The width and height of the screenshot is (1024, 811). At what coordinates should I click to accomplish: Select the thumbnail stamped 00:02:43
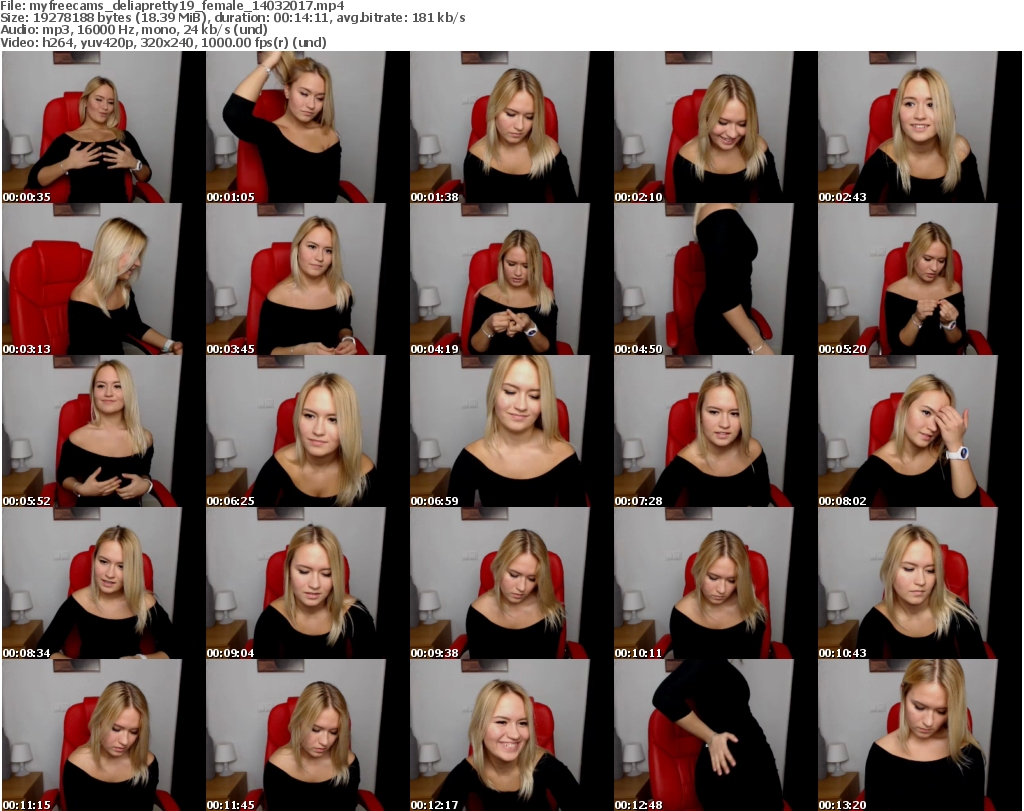click(920, 127)
